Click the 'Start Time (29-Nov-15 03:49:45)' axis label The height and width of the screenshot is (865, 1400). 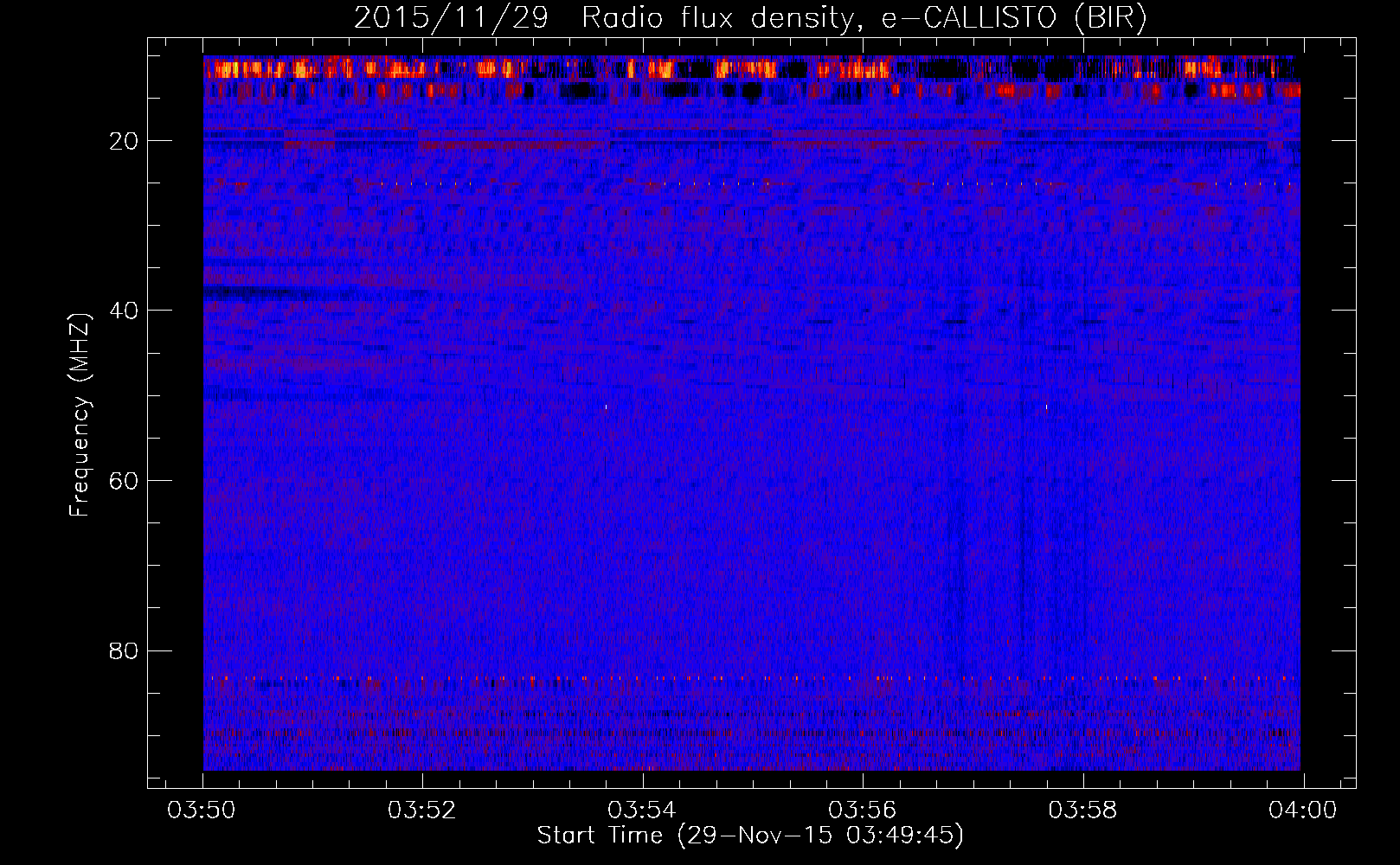(750, 836)
